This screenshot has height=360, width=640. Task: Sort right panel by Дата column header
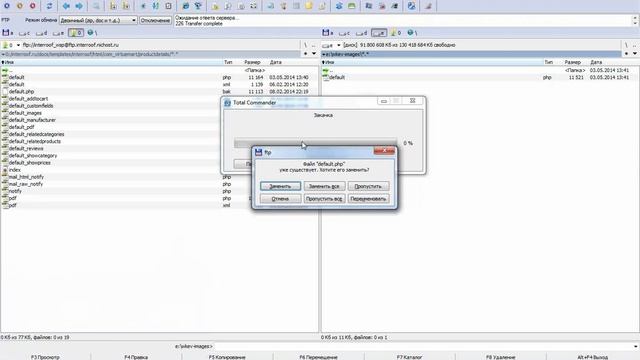coord(596,62)
